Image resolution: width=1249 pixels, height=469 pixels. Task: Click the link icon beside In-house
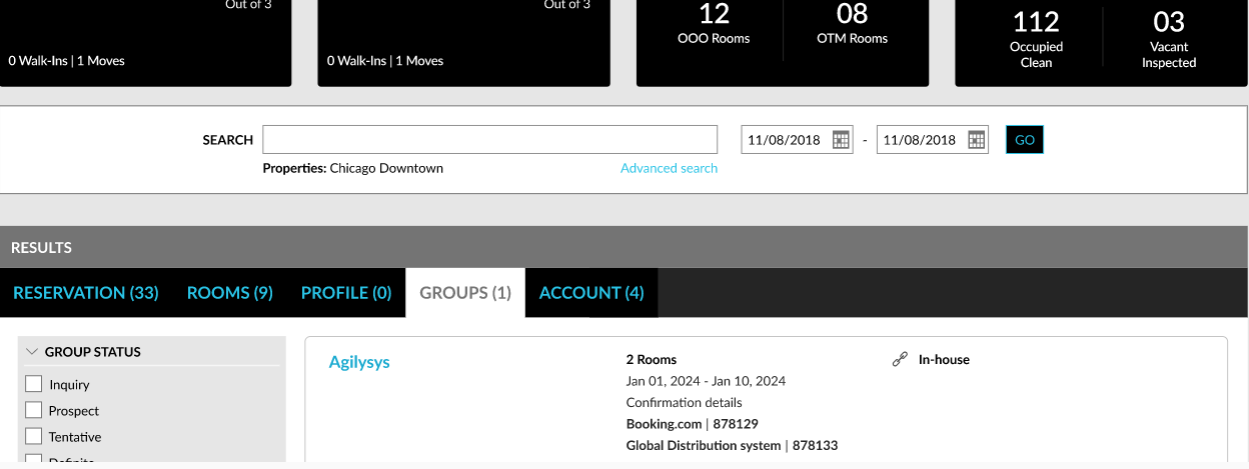(899, 360)
